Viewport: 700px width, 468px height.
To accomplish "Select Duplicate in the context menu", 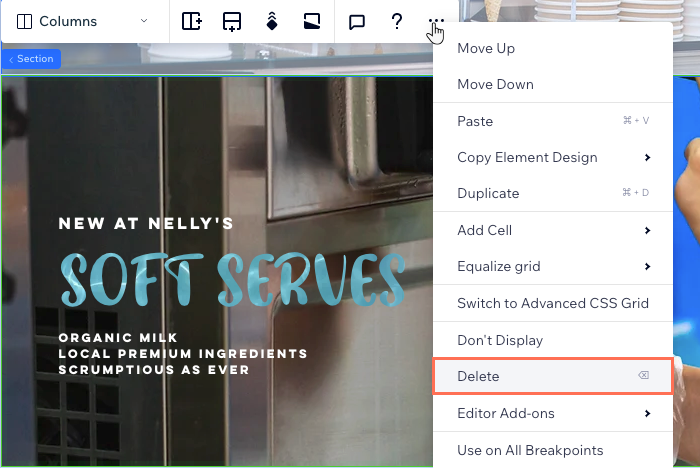I will pos(553,193).
